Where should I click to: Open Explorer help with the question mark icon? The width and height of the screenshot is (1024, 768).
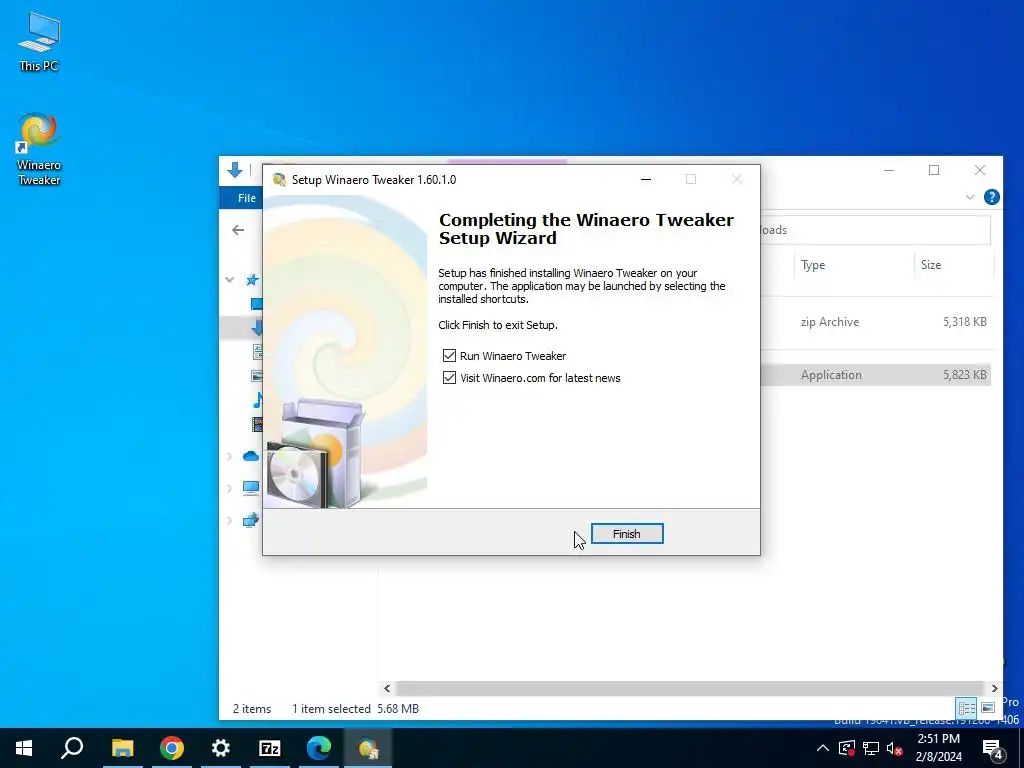click(x=991, y=197)
